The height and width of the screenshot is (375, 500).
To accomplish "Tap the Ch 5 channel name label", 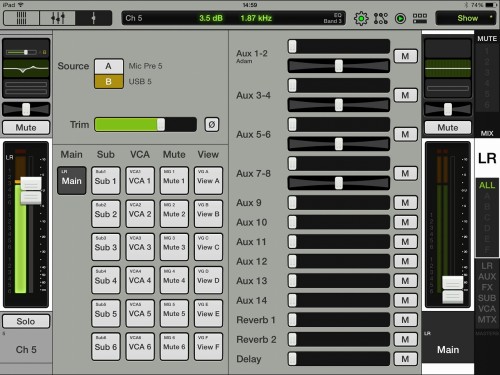I will (26, 350).
